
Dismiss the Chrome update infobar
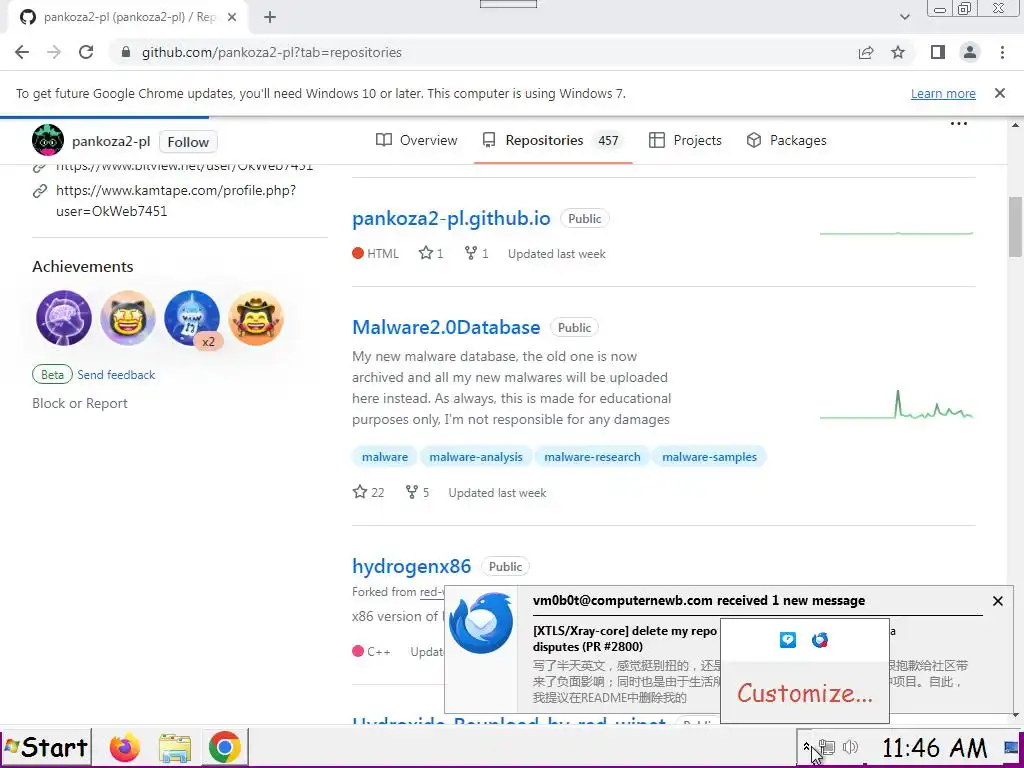point(1000,93)
